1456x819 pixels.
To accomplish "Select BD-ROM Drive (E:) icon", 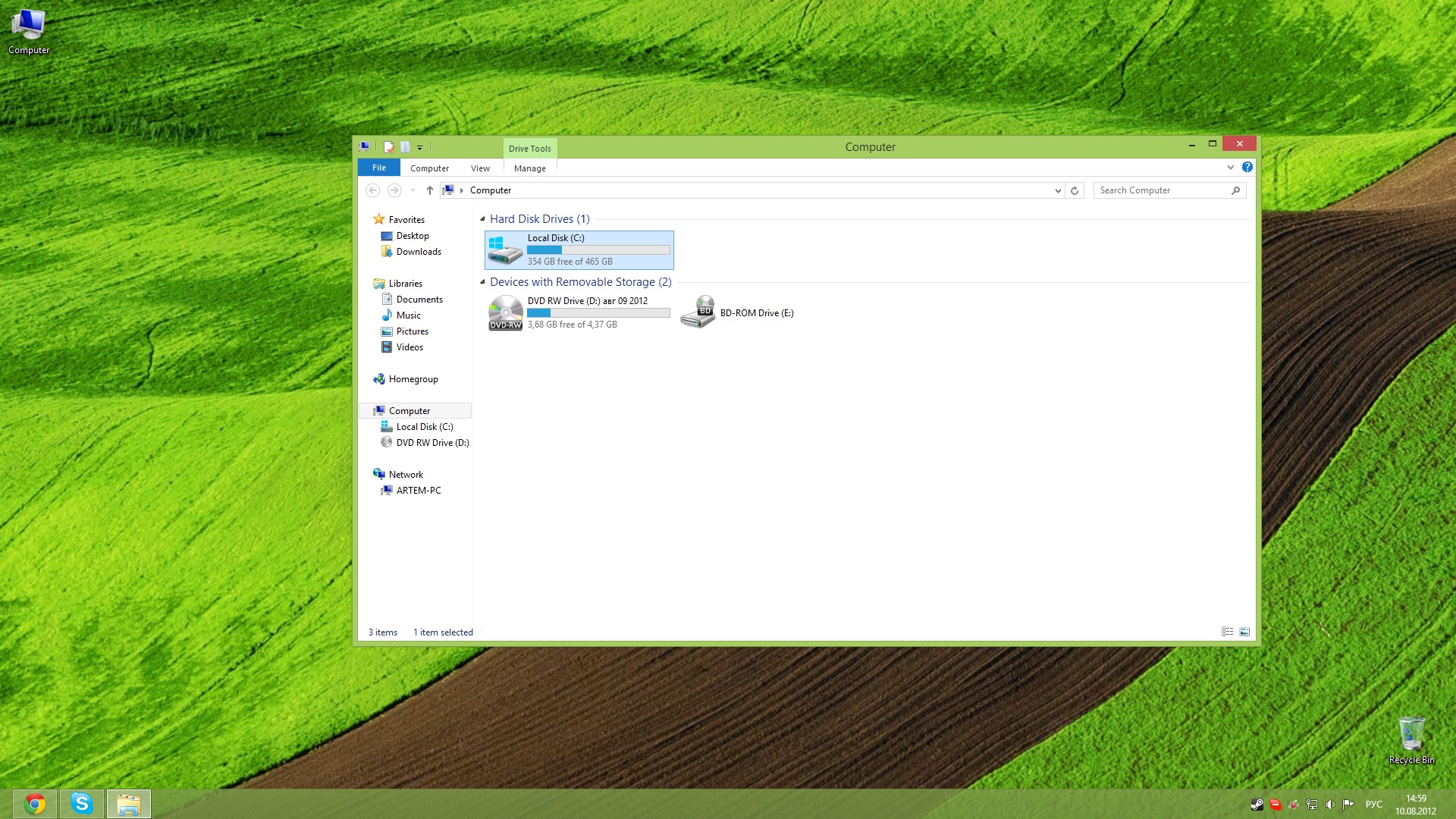I will pyautogui.click(x=698, y=312).
